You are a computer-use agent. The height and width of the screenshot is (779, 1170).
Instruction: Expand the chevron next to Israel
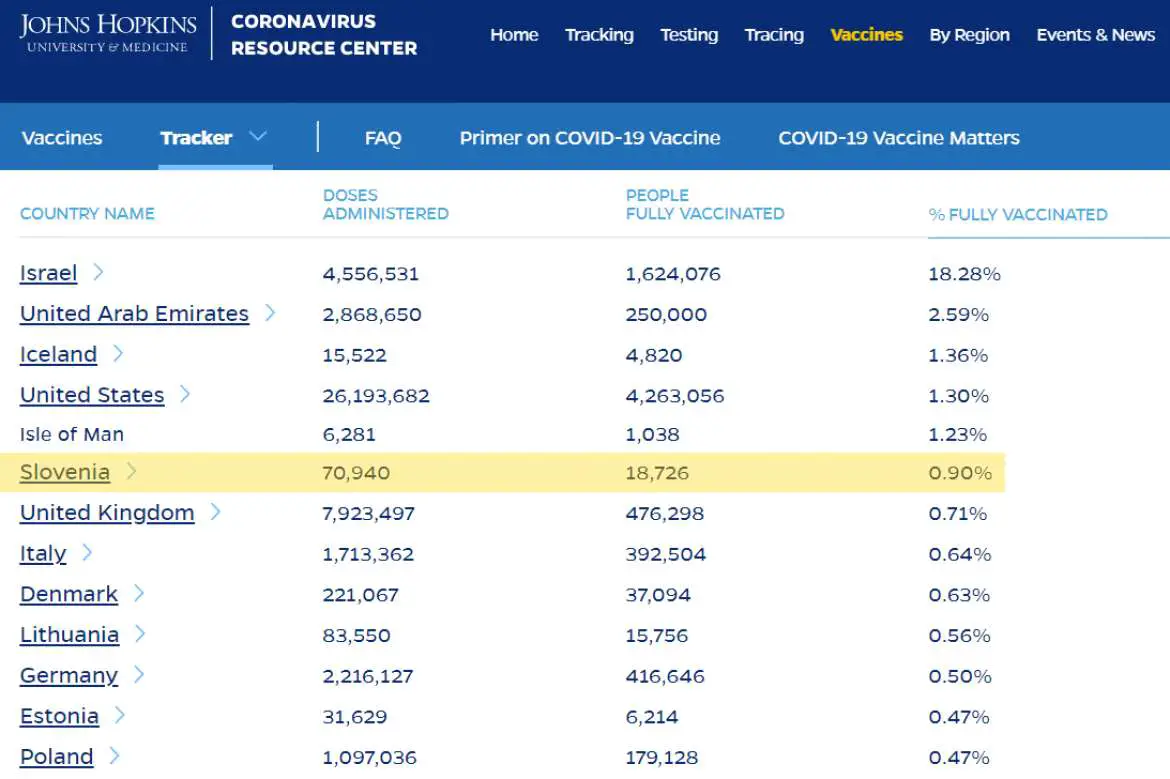[x=98, y=272]
